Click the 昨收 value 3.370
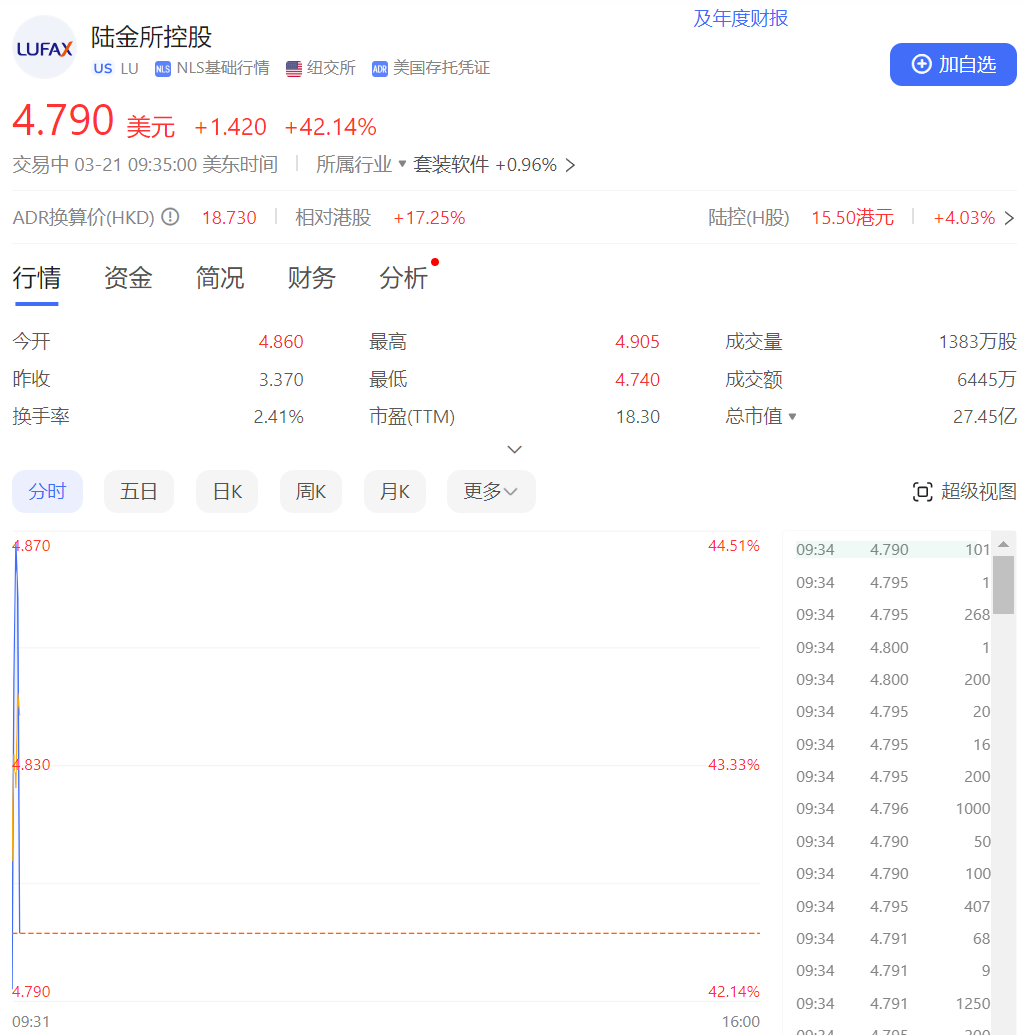The image size is (1024, 1035). (x=281, y=380)
